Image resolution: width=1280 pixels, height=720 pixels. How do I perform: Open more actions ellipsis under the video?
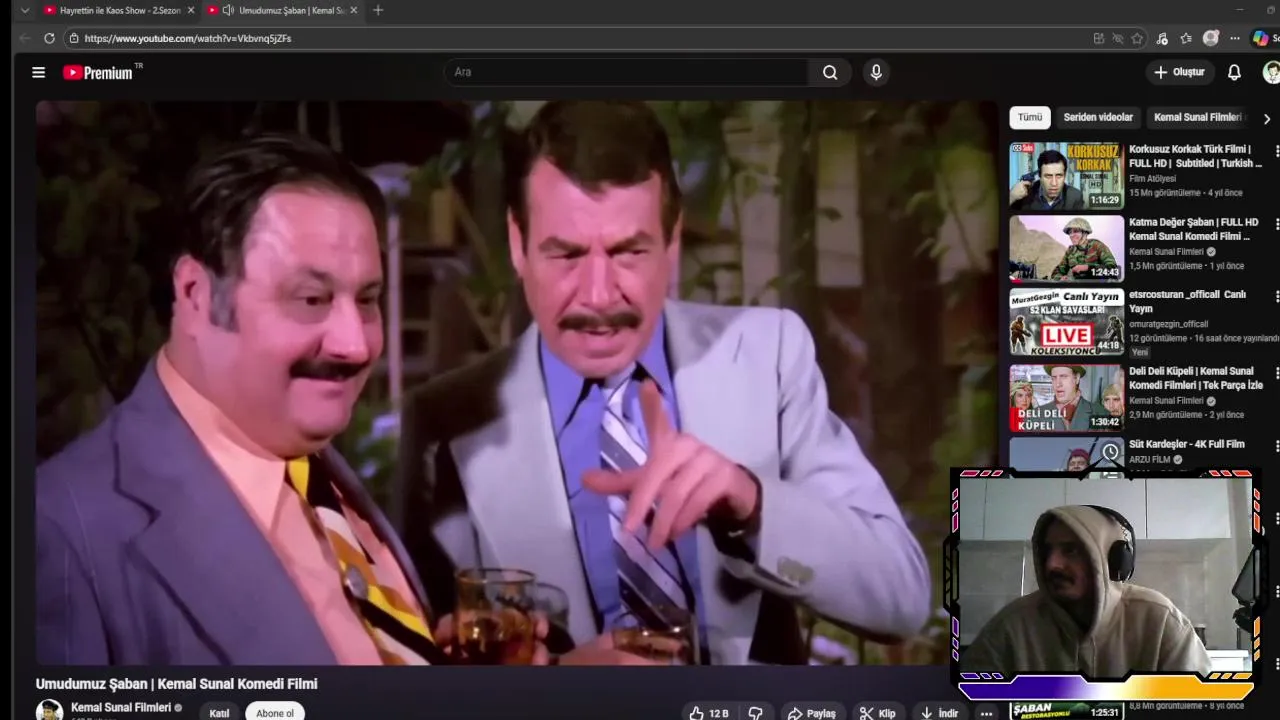pos(986,713)
